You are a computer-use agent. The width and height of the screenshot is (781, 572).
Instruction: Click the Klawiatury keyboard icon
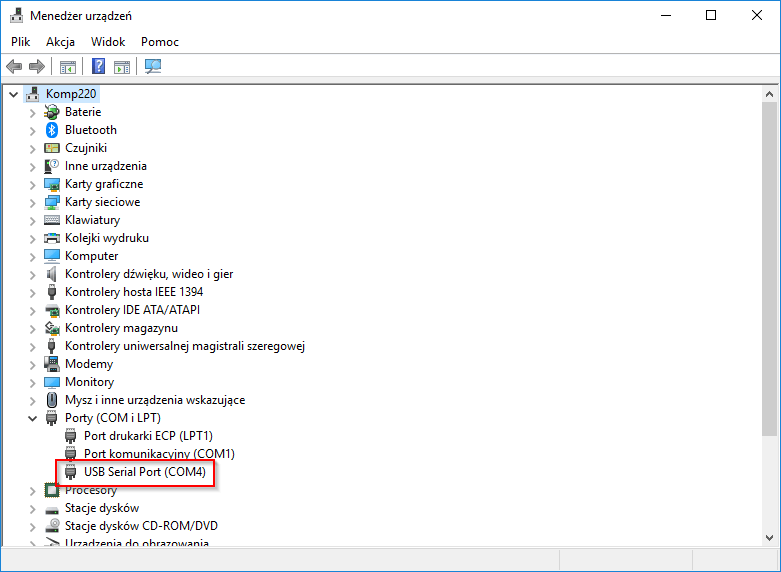(52, 220)
